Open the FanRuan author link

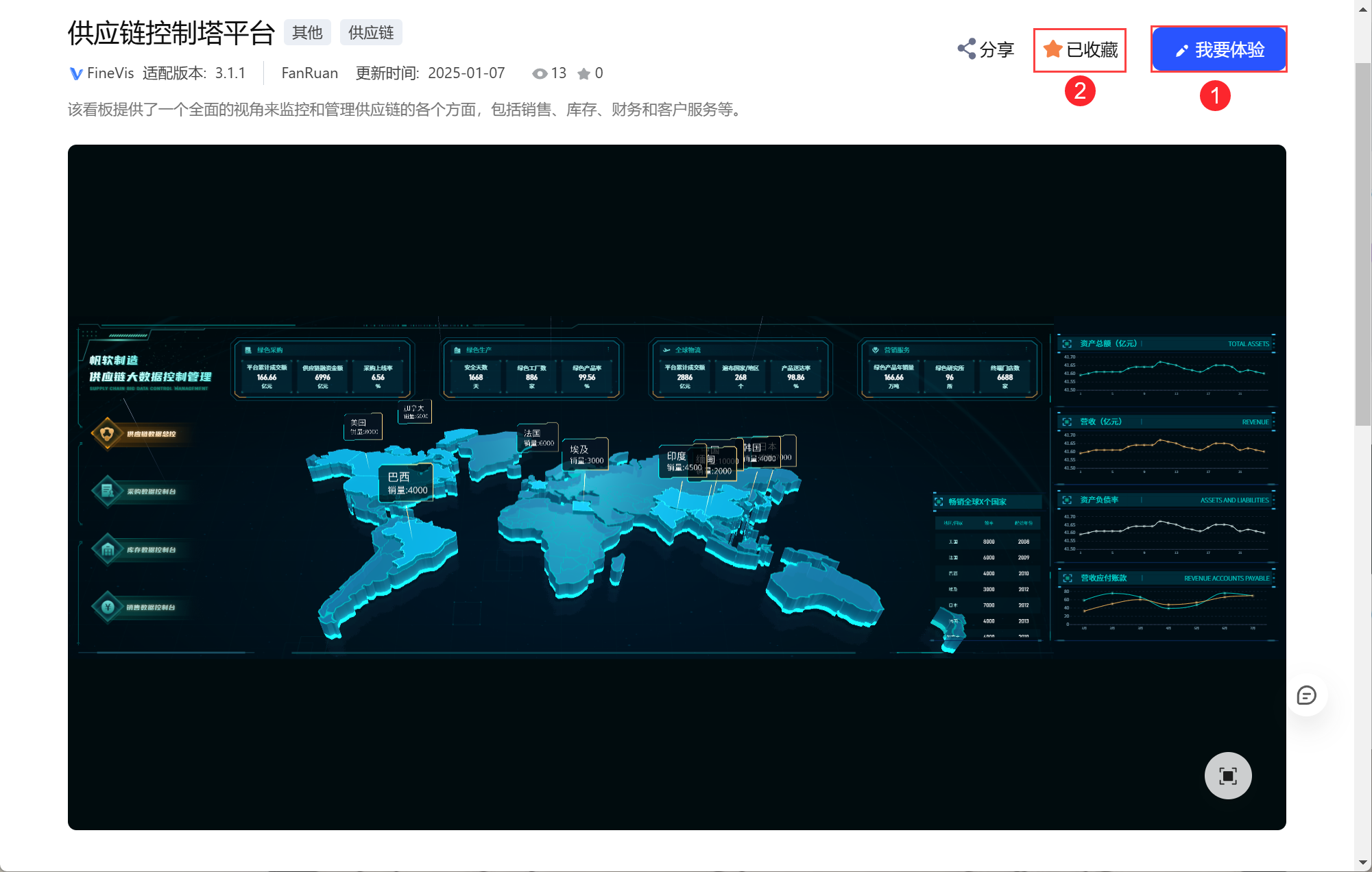tap(309, 73)
